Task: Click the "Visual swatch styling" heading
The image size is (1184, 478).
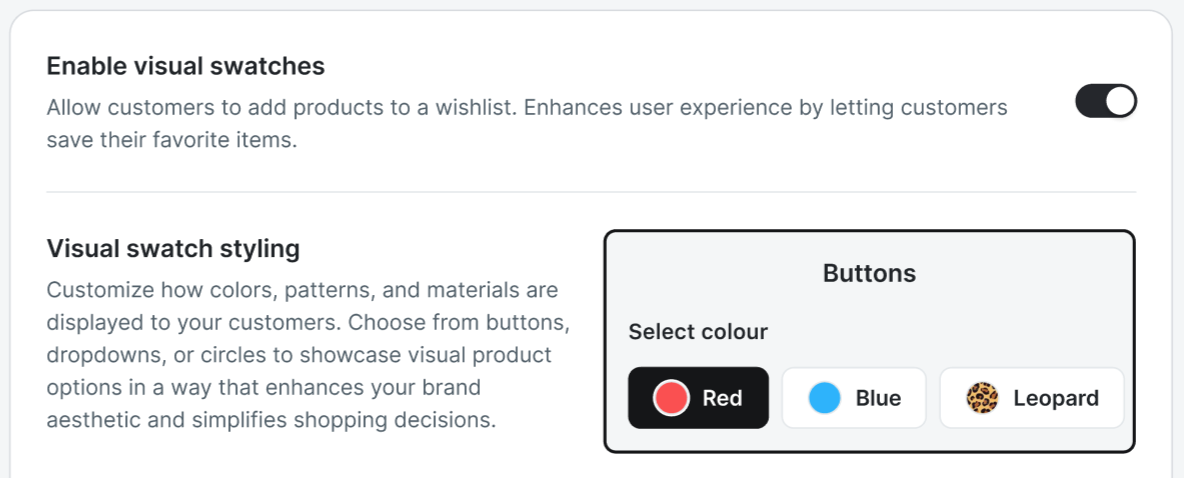Action: [173, 248]
